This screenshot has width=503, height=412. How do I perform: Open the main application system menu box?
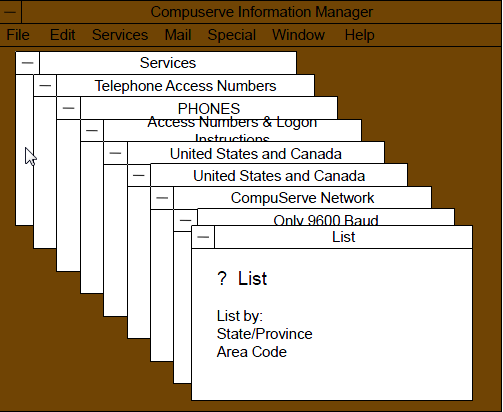11,12
